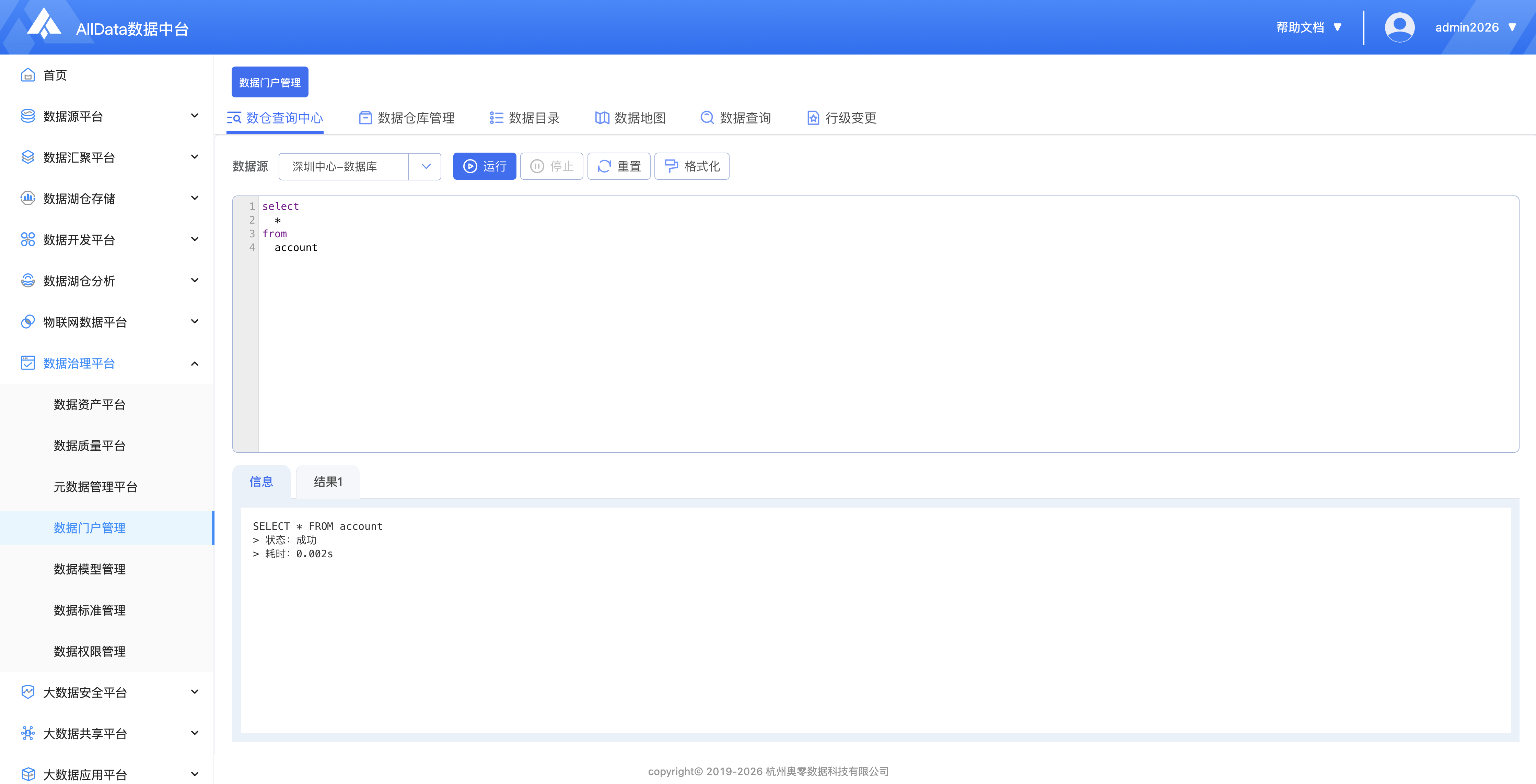Click the 大数据安全平台 shield icon
Image resolution: width=1536 pixels, height=784 pixels.
[x=27, y=692]
